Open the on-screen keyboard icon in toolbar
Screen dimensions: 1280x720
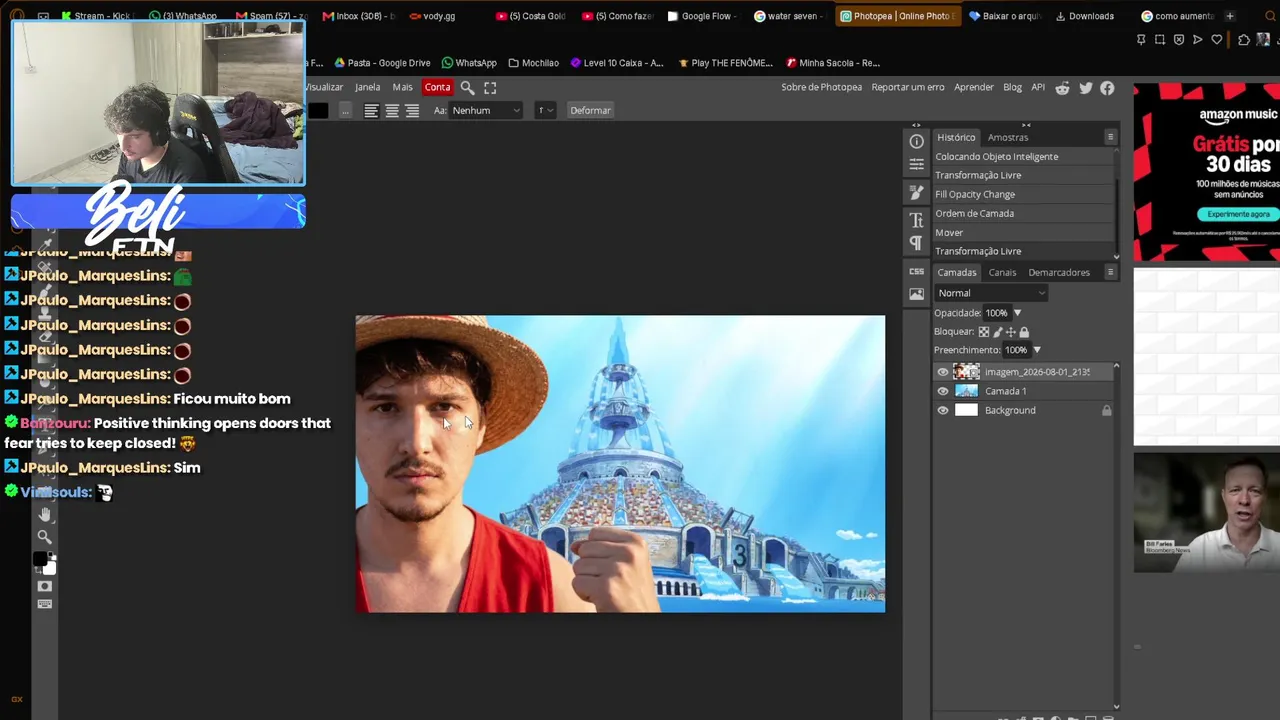pos(44,604)
